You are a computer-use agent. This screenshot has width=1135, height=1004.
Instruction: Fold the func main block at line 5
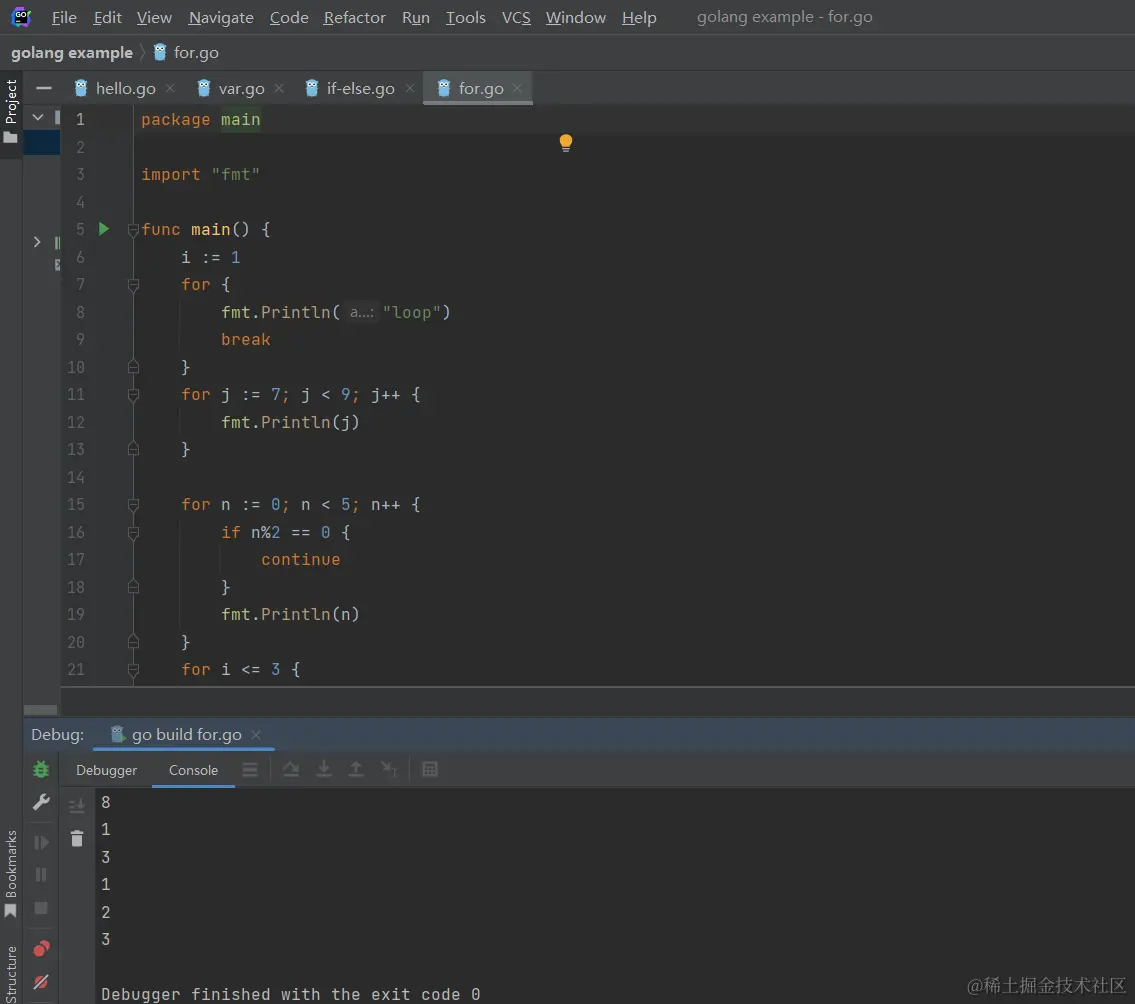click(x=133, y=230)
